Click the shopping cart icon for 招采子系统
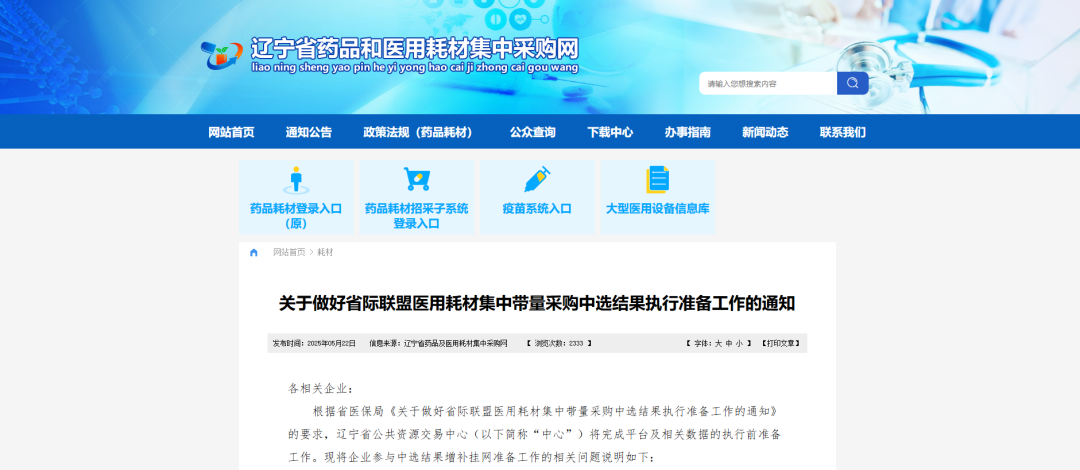This screenshot has height=470, width=1080. point(417,179)
